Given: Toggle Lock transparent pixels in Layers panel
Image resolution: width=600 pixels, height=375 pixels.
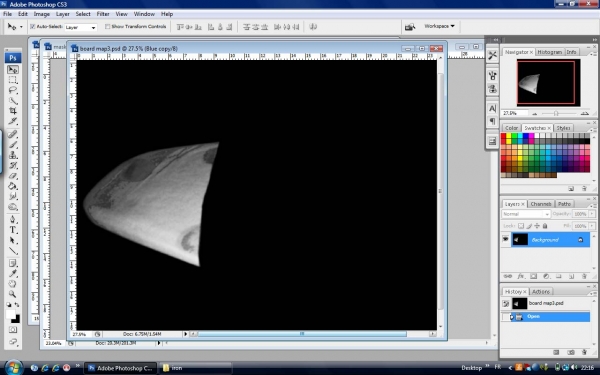Looking at the screenshot, I should [x=521, y=226].
